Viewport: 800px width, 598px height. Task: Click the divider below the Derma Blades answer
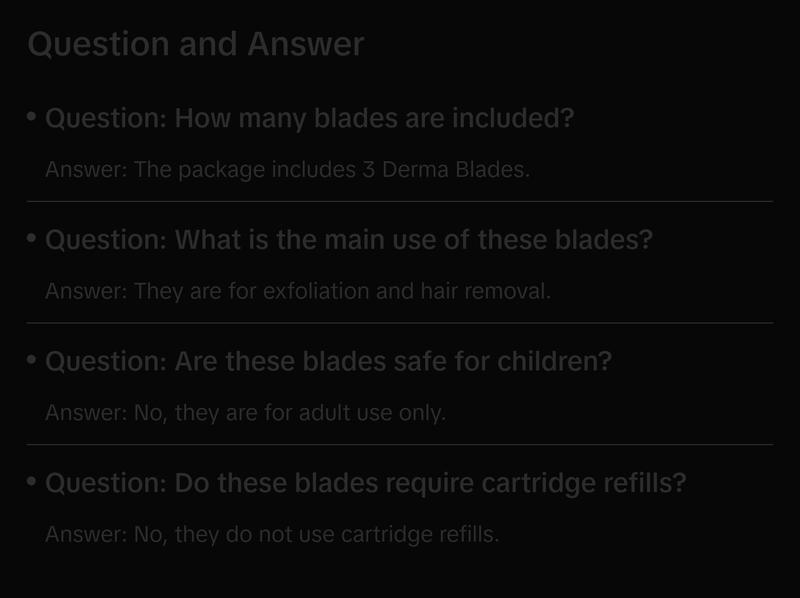pyautogui.click(x=400, y=201)
